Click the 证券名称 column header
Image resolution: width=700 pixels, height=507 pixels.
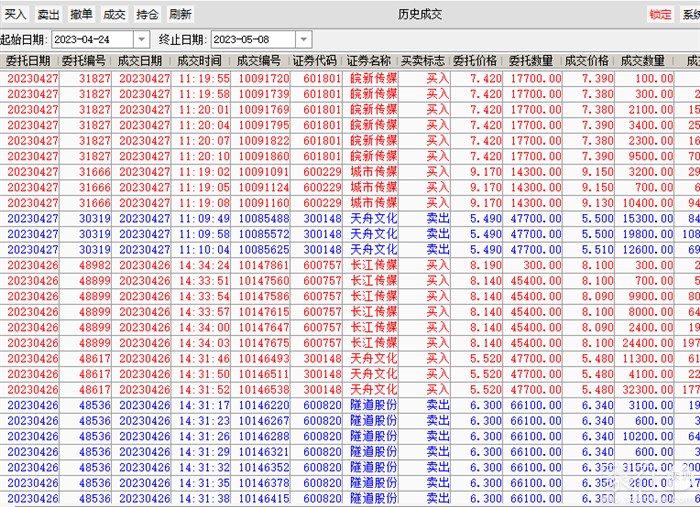coord(371,61)
